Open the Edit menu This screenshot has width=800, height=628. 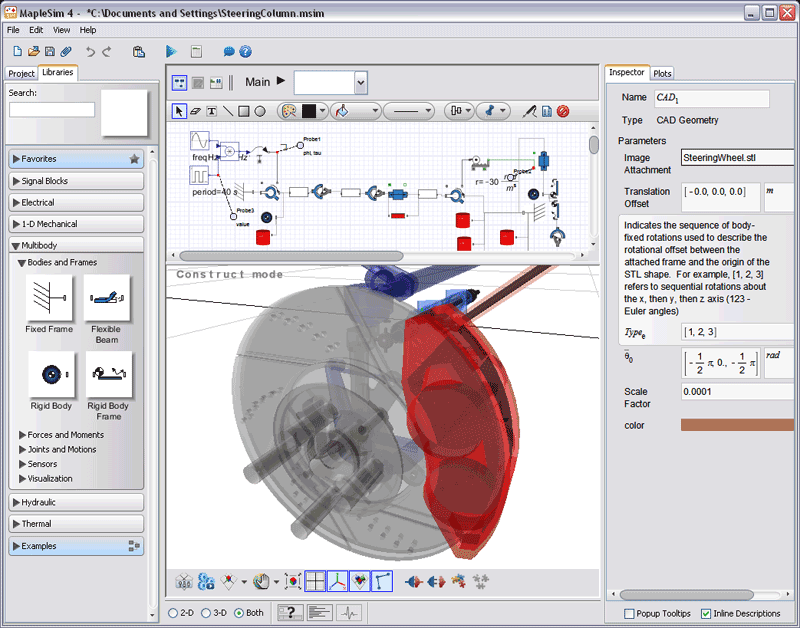pos(36,30)
